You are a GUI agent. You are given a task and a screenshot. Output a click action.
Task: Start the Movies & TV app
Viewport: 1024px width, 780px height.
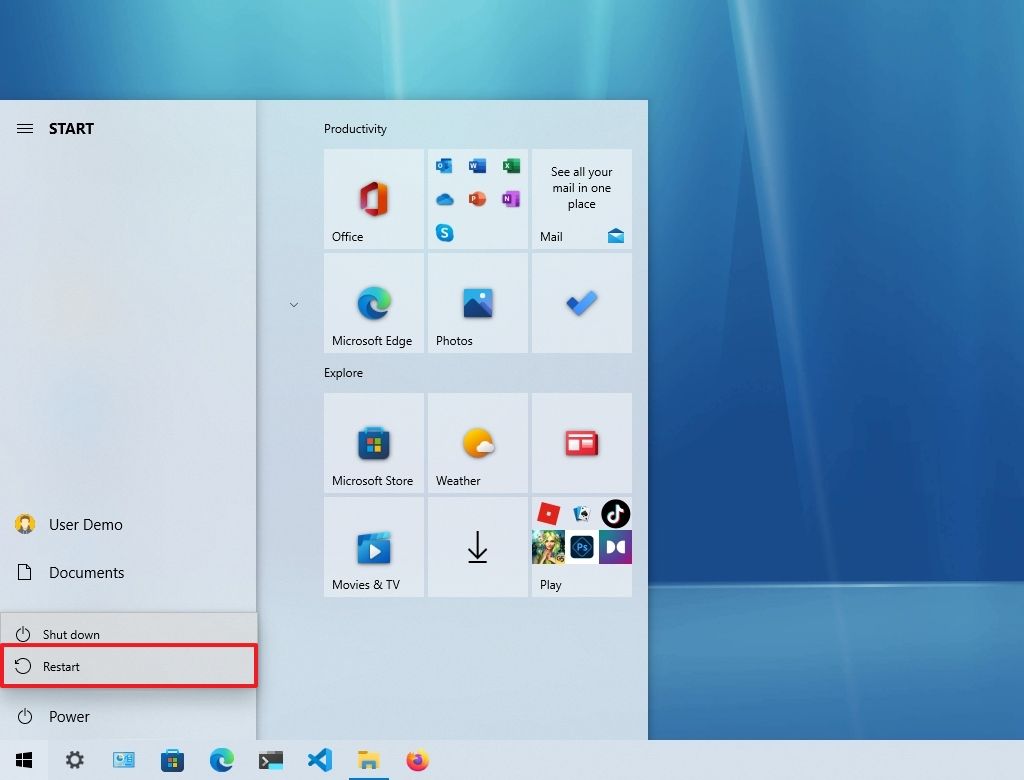[x=373, y=547]
